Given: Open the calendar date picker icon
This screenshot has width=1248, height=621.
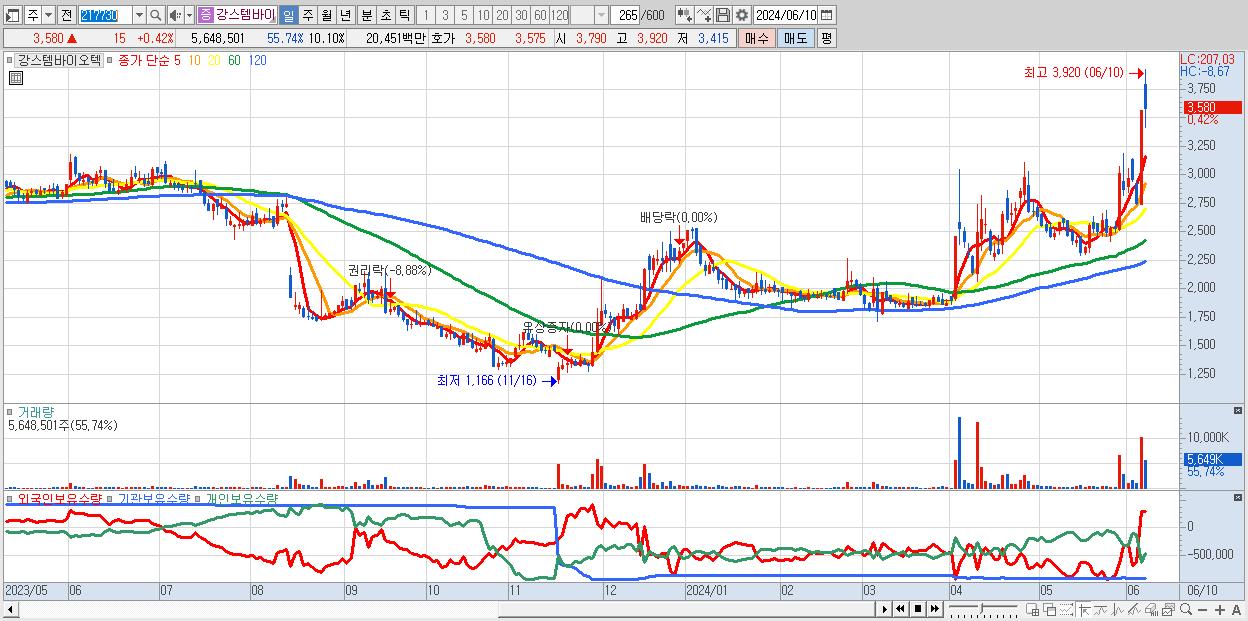Looking at the screenshot, I should tap(826, 15).
